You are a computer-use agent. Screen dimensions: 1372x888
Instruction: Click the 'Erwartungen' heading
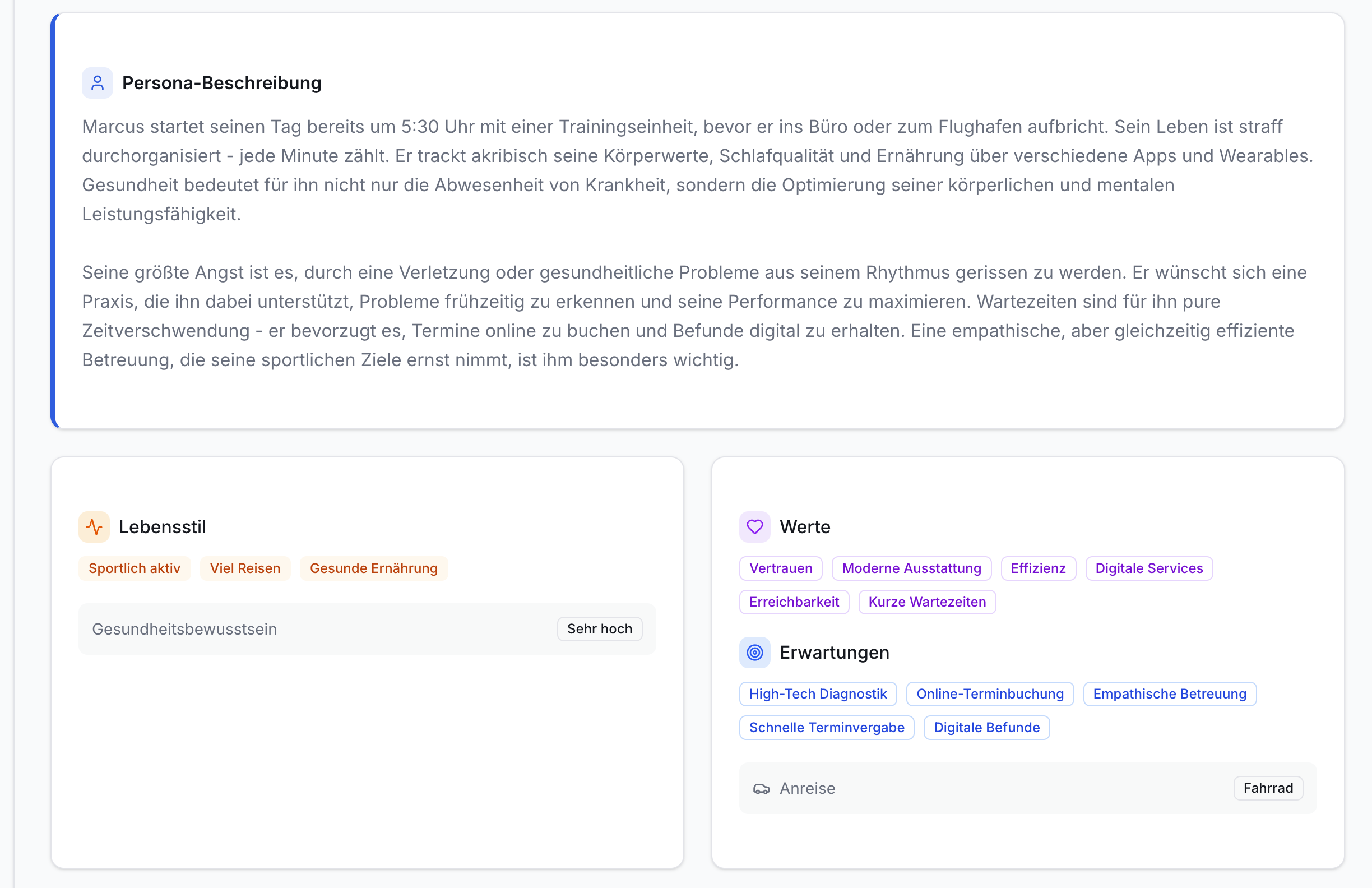(834, 652)
